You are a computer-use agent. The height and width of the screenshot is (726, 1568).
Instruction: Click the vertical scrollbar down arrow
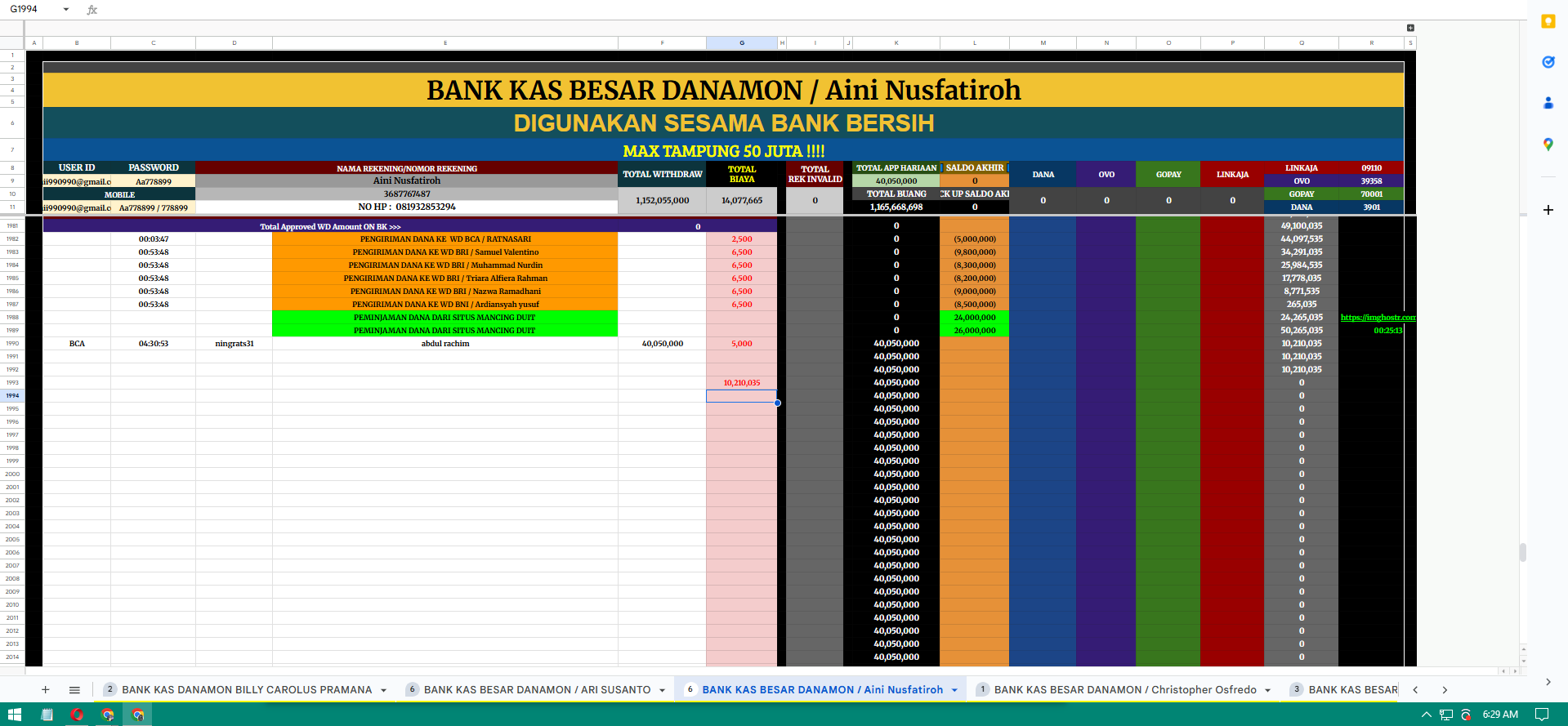(x=1523, y=660)
